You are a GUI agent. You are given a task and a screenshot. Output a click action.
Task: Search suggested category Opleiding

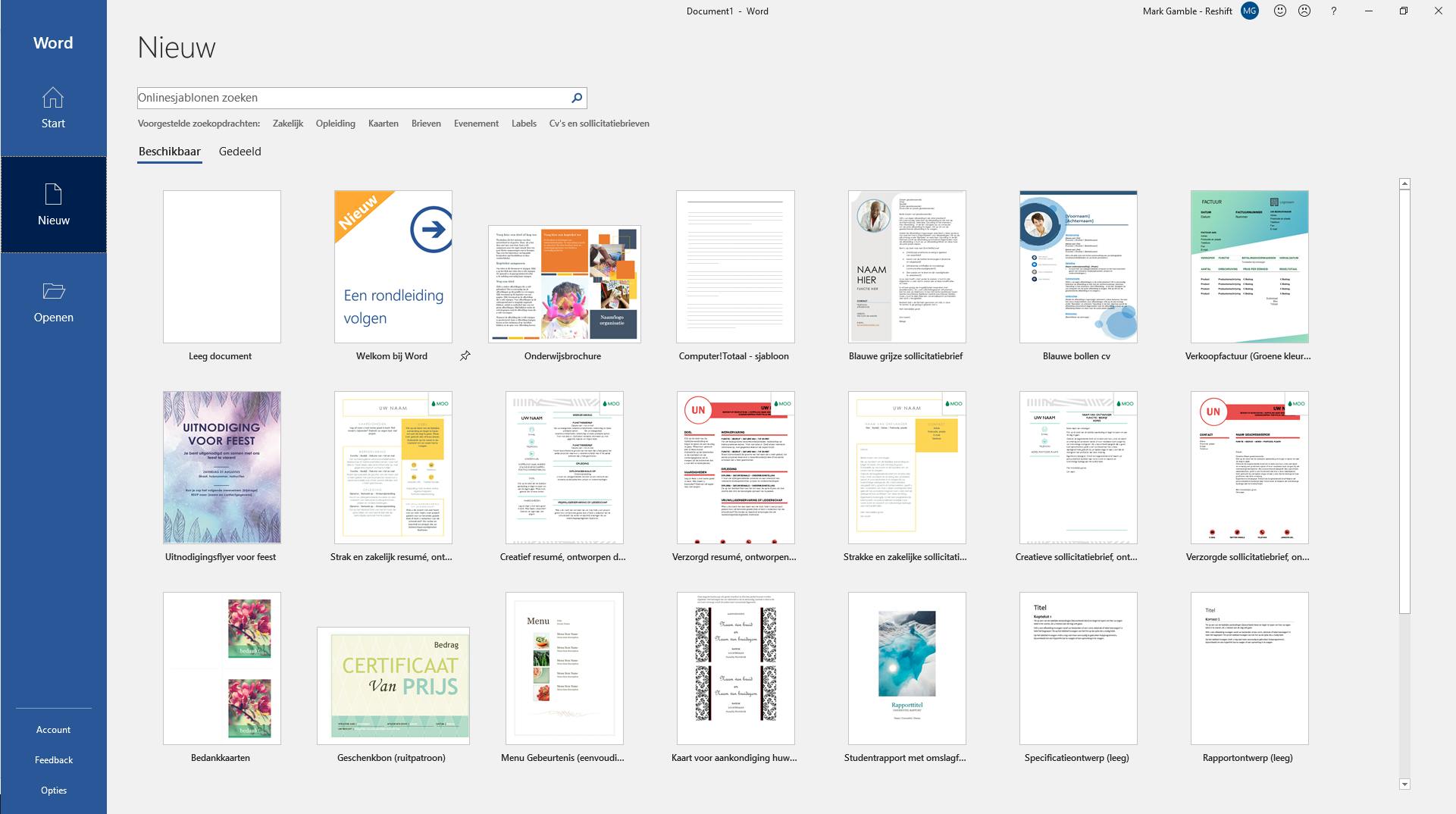point(336,124)
